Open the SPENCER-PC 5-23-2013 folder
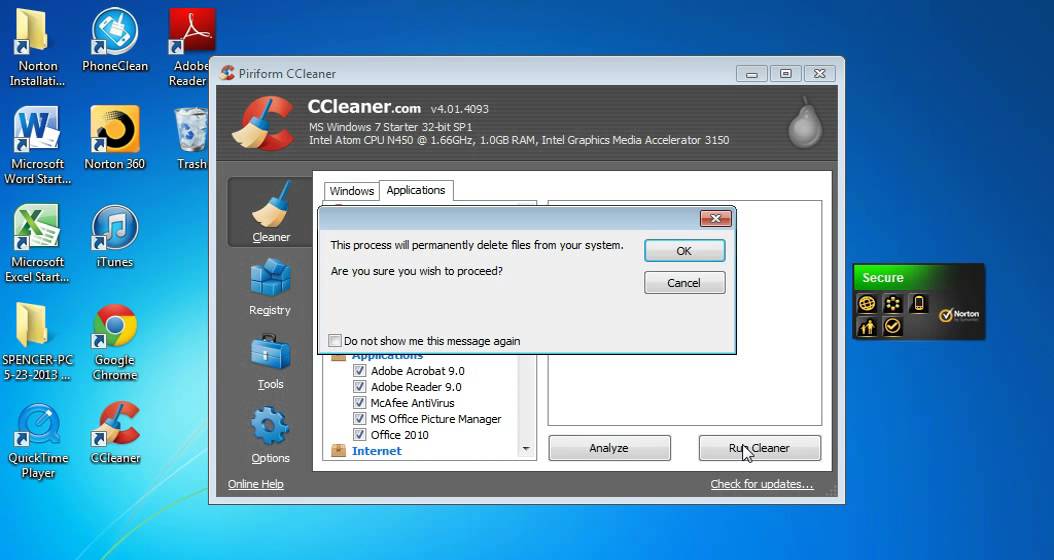The width and height of the screenshot is (1054, 560). tap(37, 342)
